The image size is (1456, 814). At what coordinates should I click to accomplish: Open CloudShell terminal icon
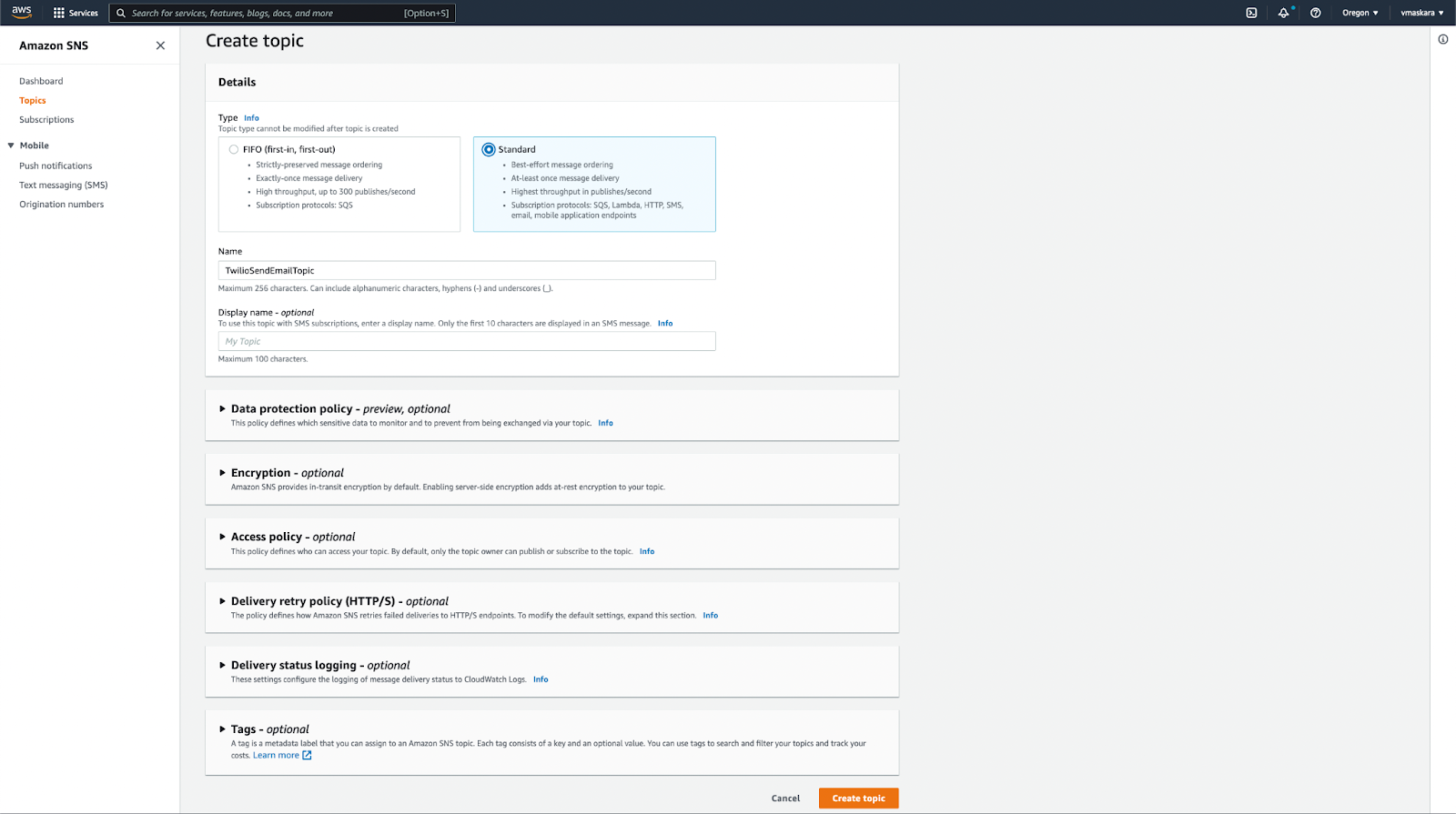tap(1251, 13)
